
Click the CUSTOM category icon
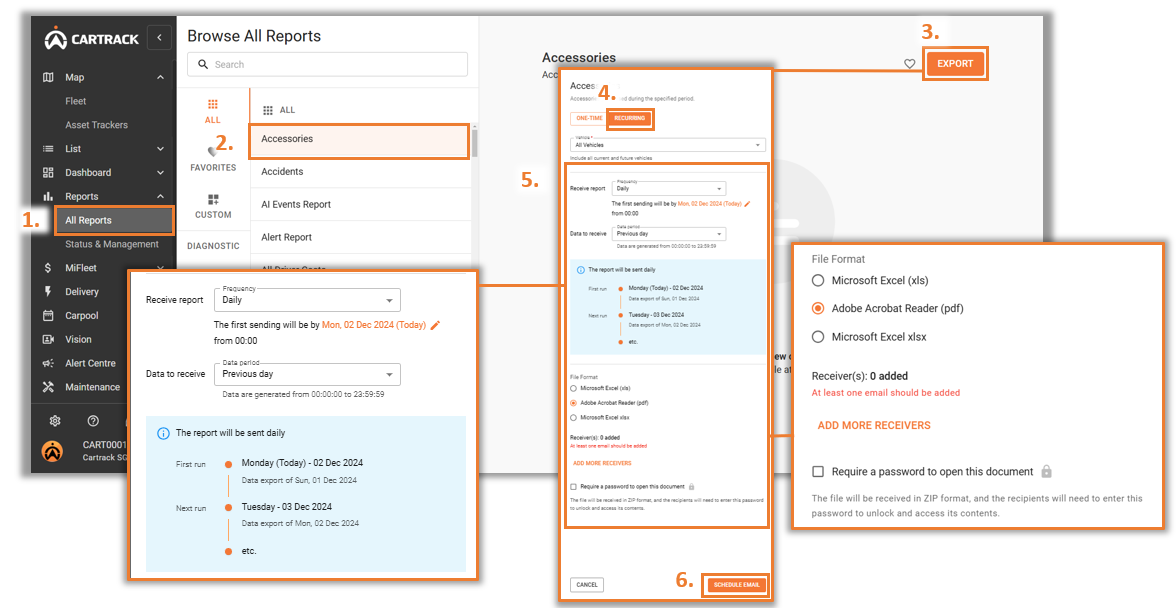pos(213,199)
